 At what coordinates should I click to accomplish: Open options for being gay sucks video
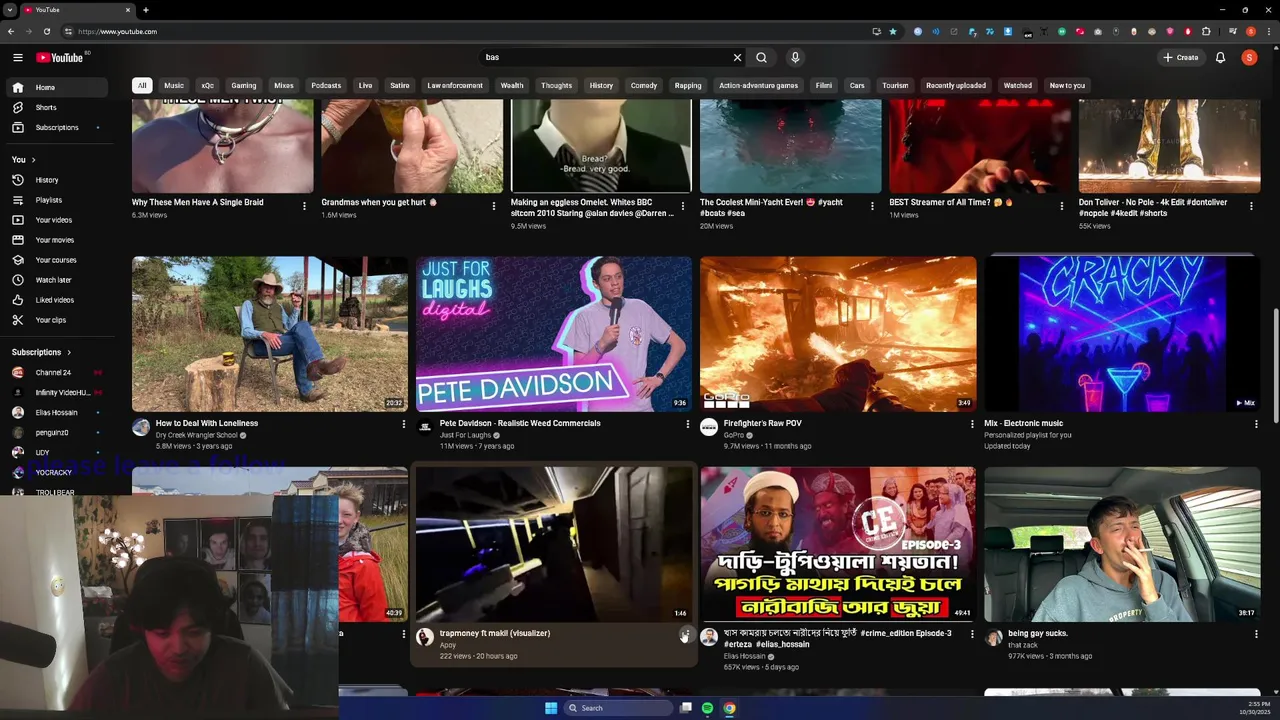click(1256, 634)
